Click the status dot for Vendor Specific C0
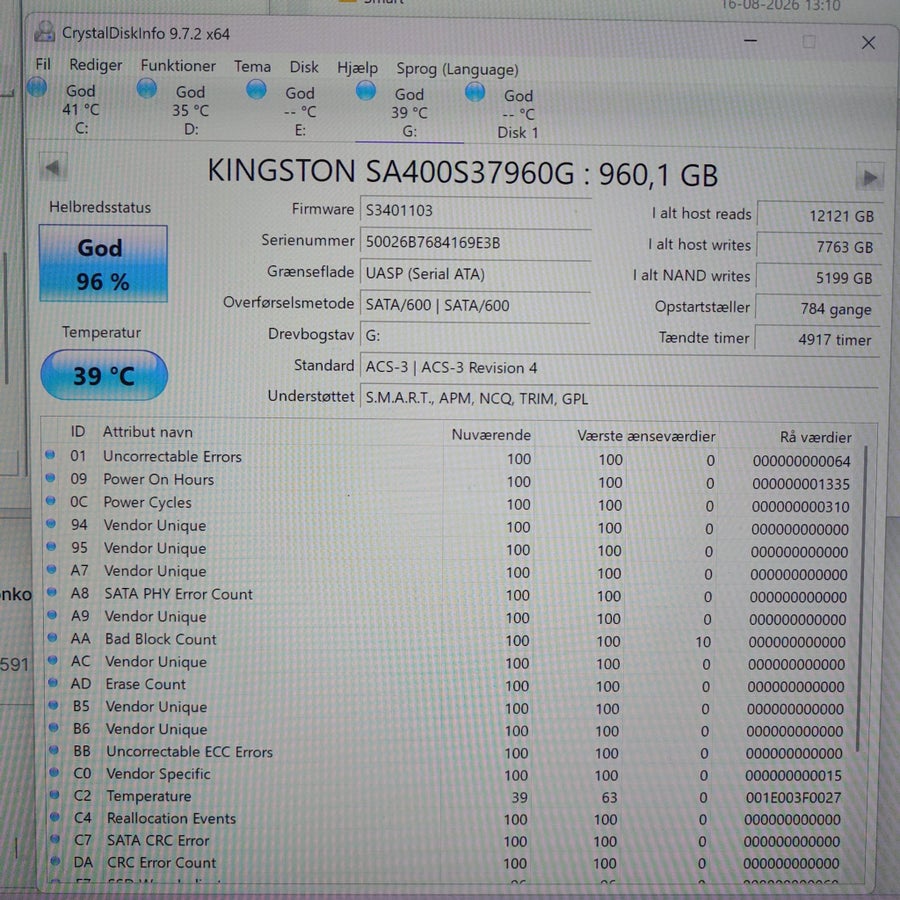900x900 pixels. click(x=54, y=773)
